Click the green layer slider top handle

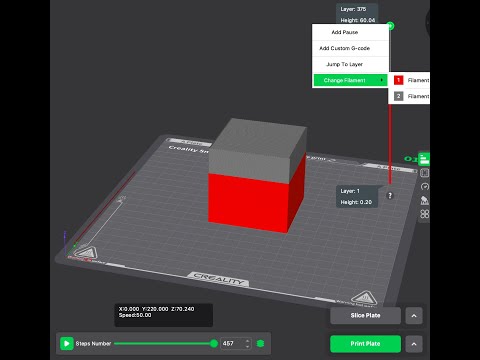[390, 26]
